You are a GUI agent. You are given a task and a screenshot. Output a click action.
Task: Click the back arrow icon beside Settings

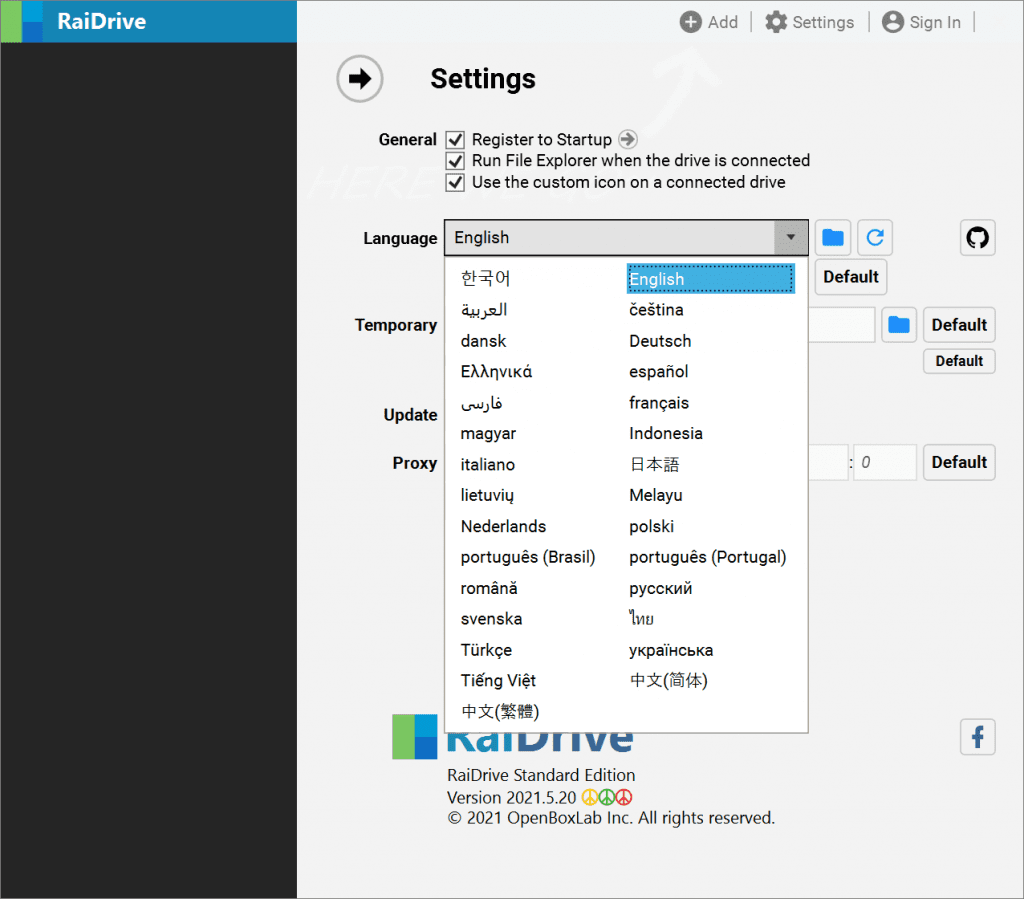[360, 79]
